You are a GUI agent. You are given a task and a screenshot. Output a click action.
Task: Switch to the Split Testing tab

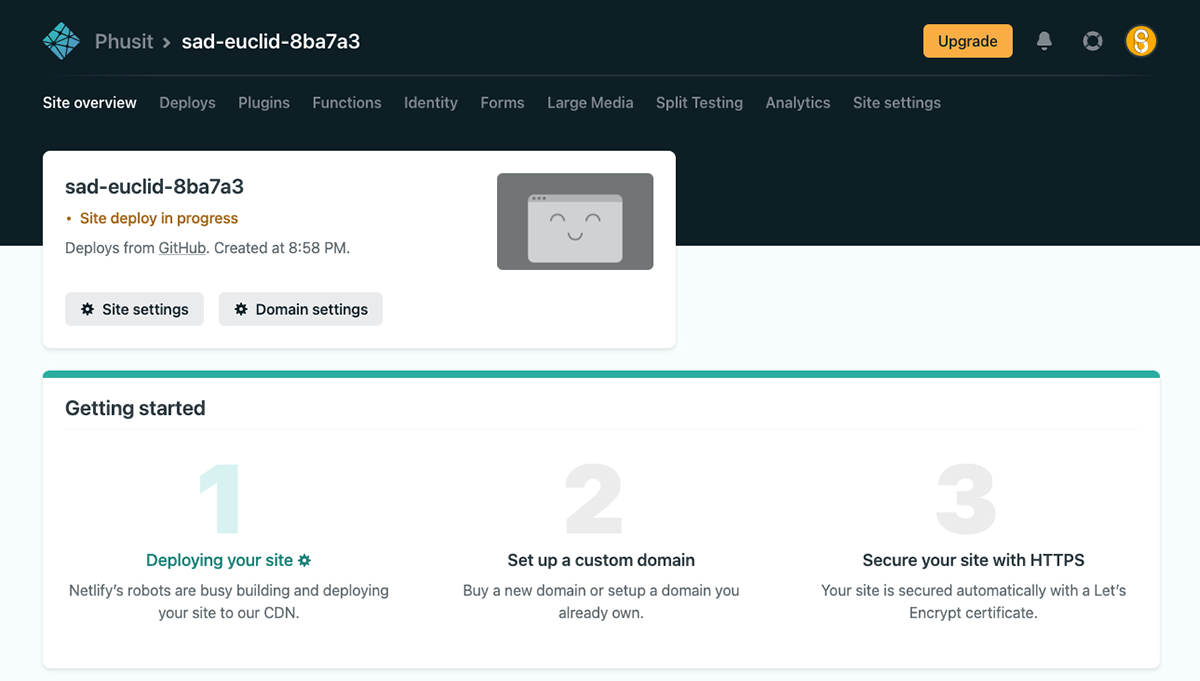pyautogui.click(x=699, y=102)
